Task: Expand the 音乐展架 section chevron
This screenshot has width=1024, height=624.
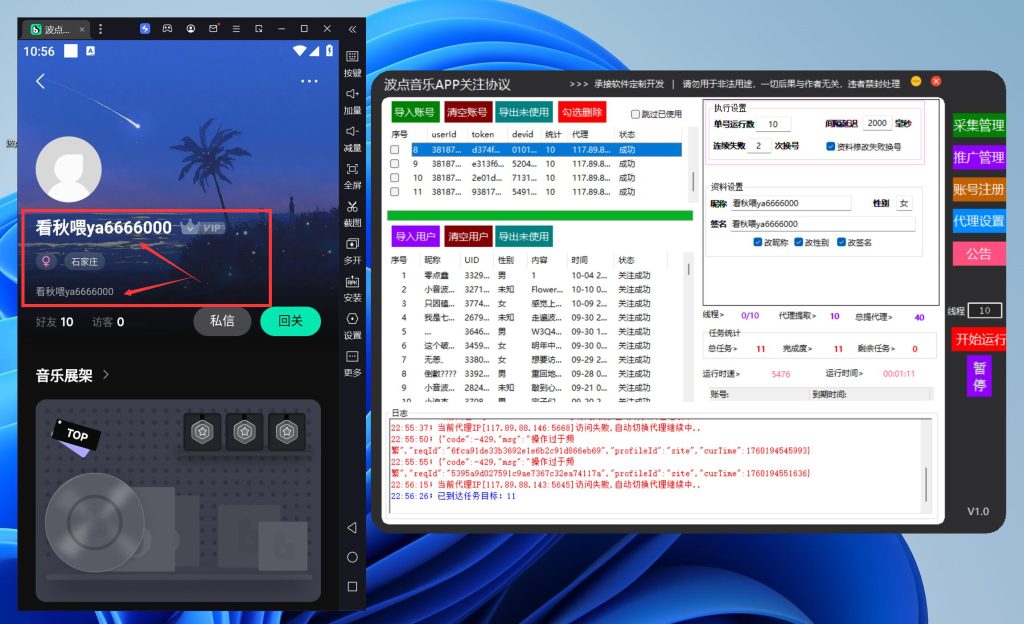Action: (106, 376)
